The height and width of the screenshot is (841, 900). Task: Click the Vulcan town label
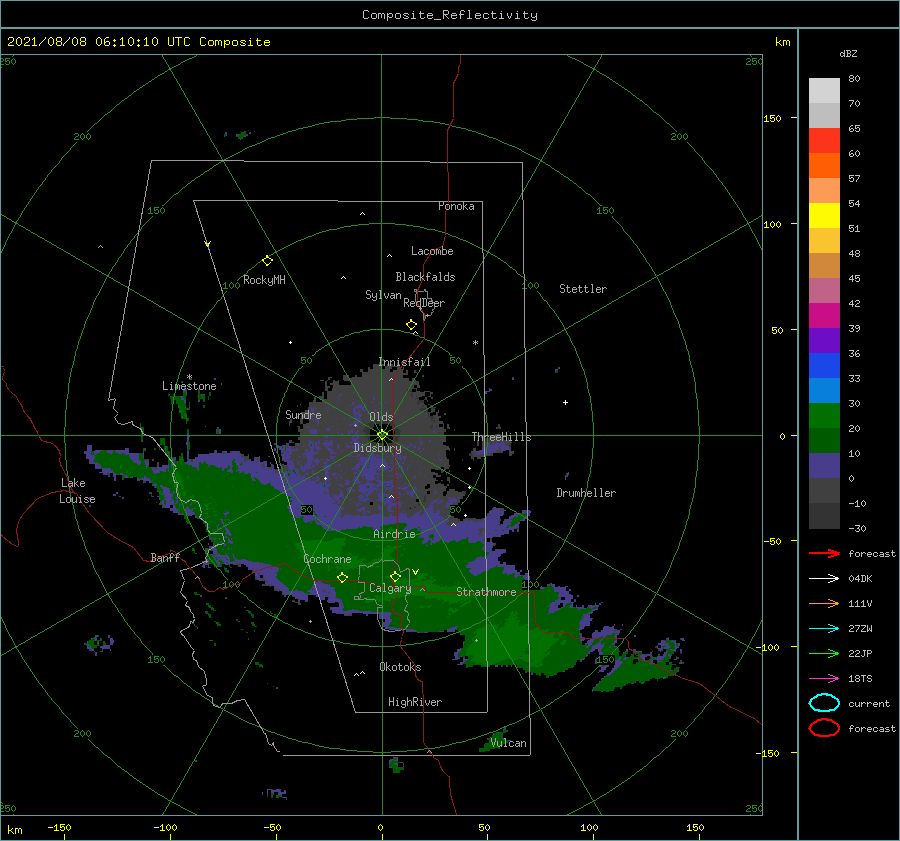click(508, 743)
